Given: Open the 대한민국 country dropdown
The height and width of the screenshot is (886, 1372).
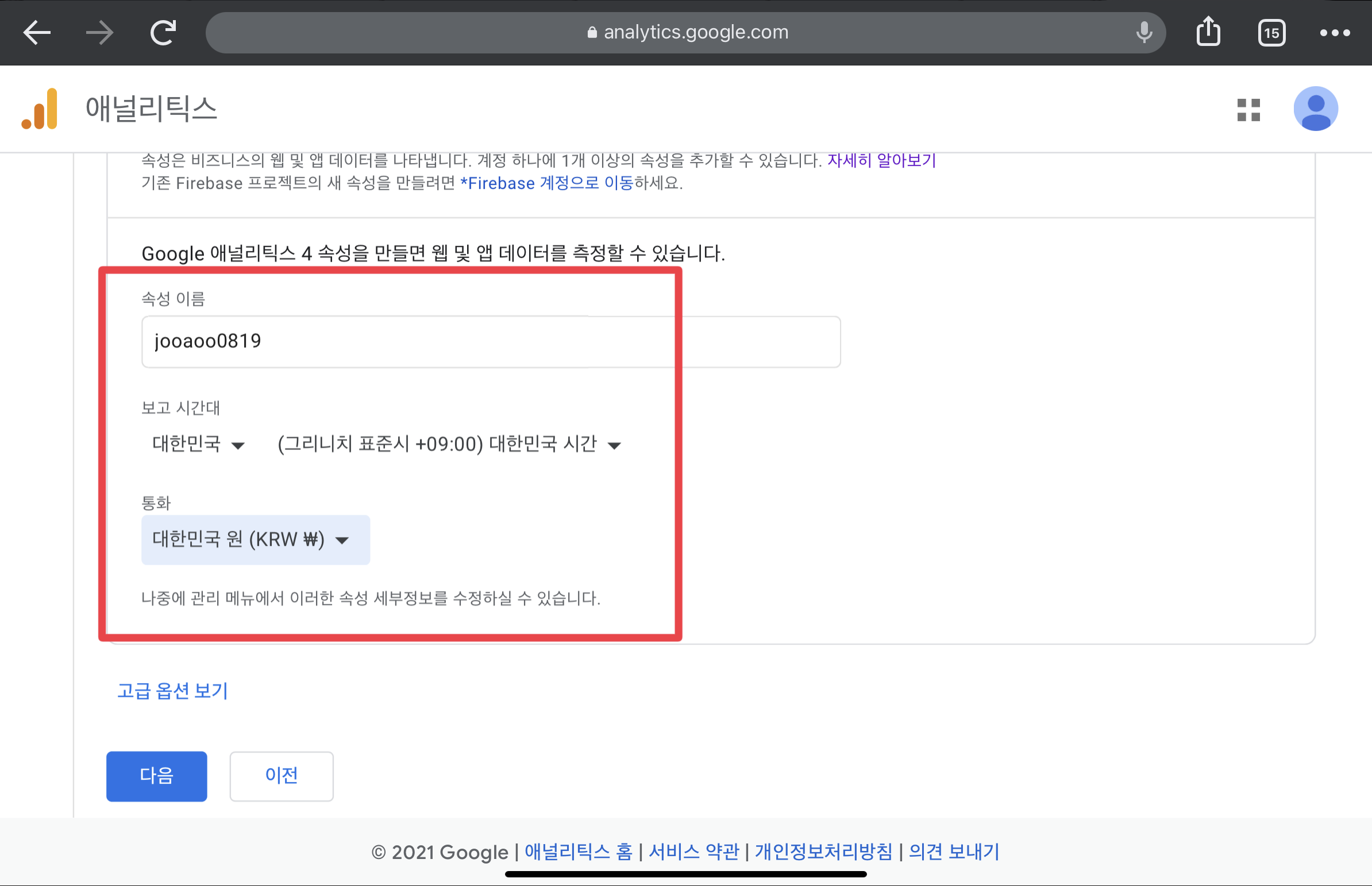Looking at the screenshot, I should pos(198,444).
